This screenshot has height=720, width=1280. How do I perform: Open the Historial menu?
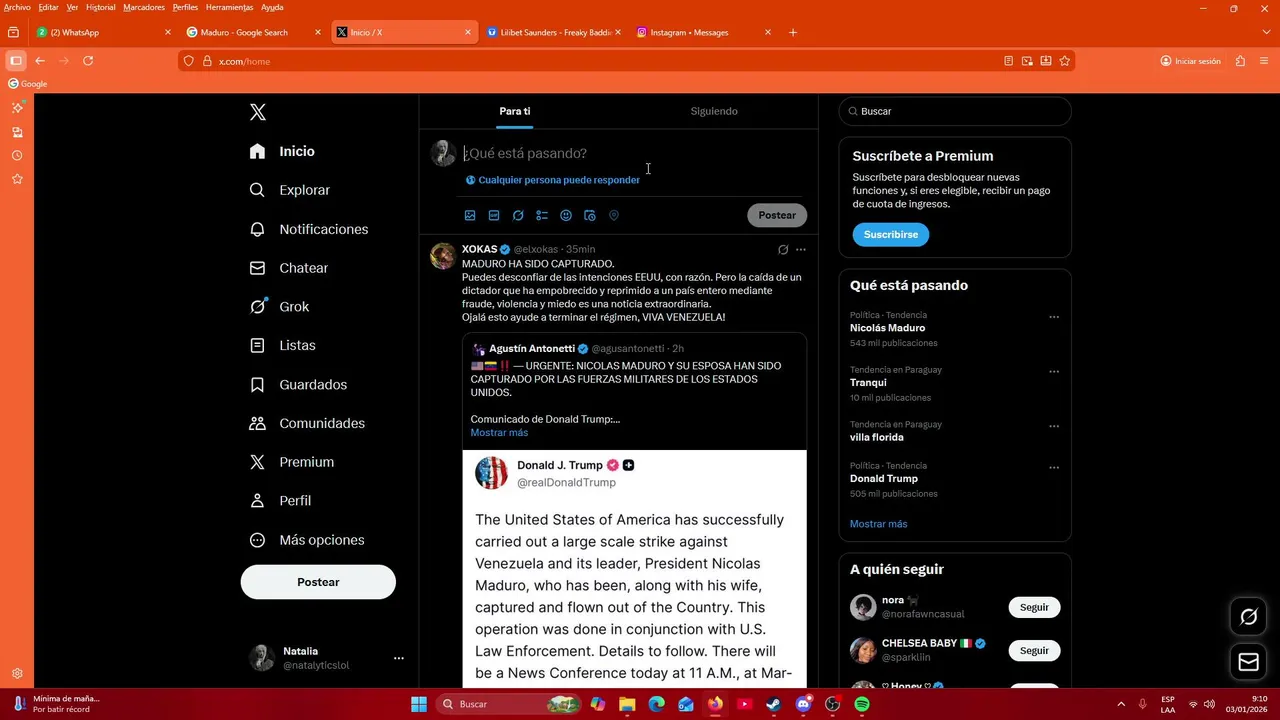click(x=100, y=7)
